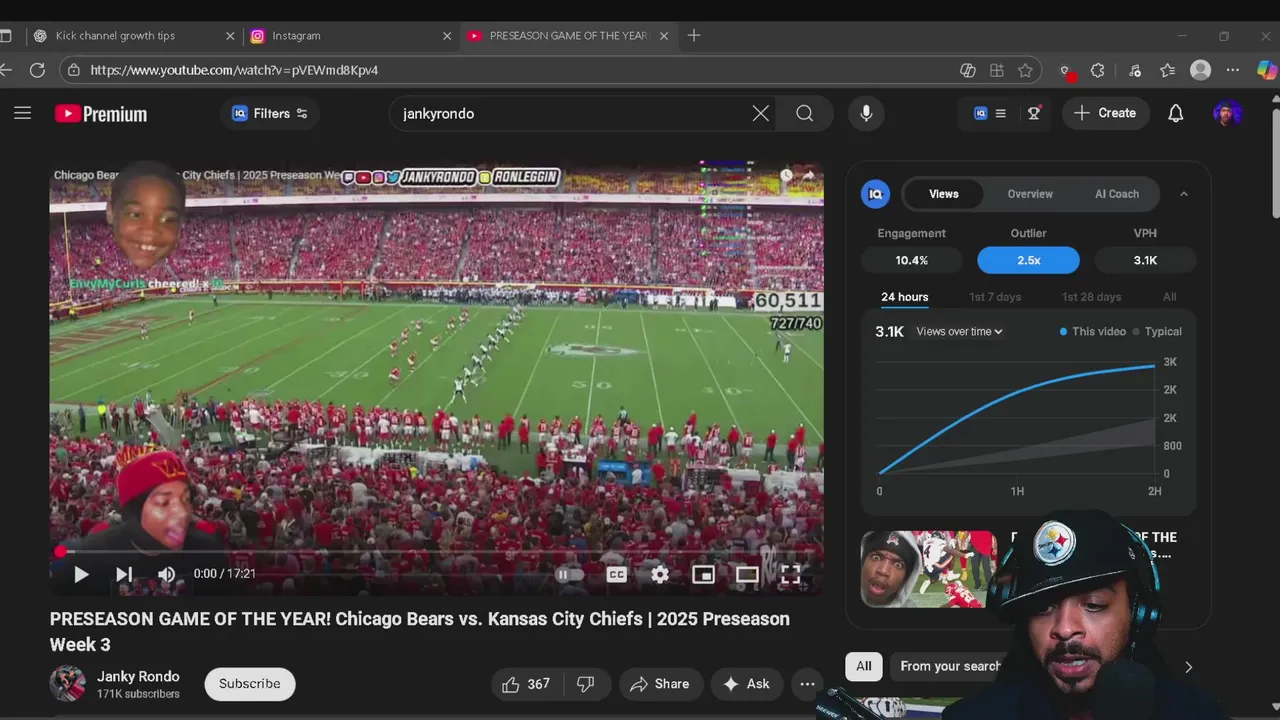Open more actions three-dot menu
The image size is (1280, 720).
pyautogui.click(x=807, y=684)
